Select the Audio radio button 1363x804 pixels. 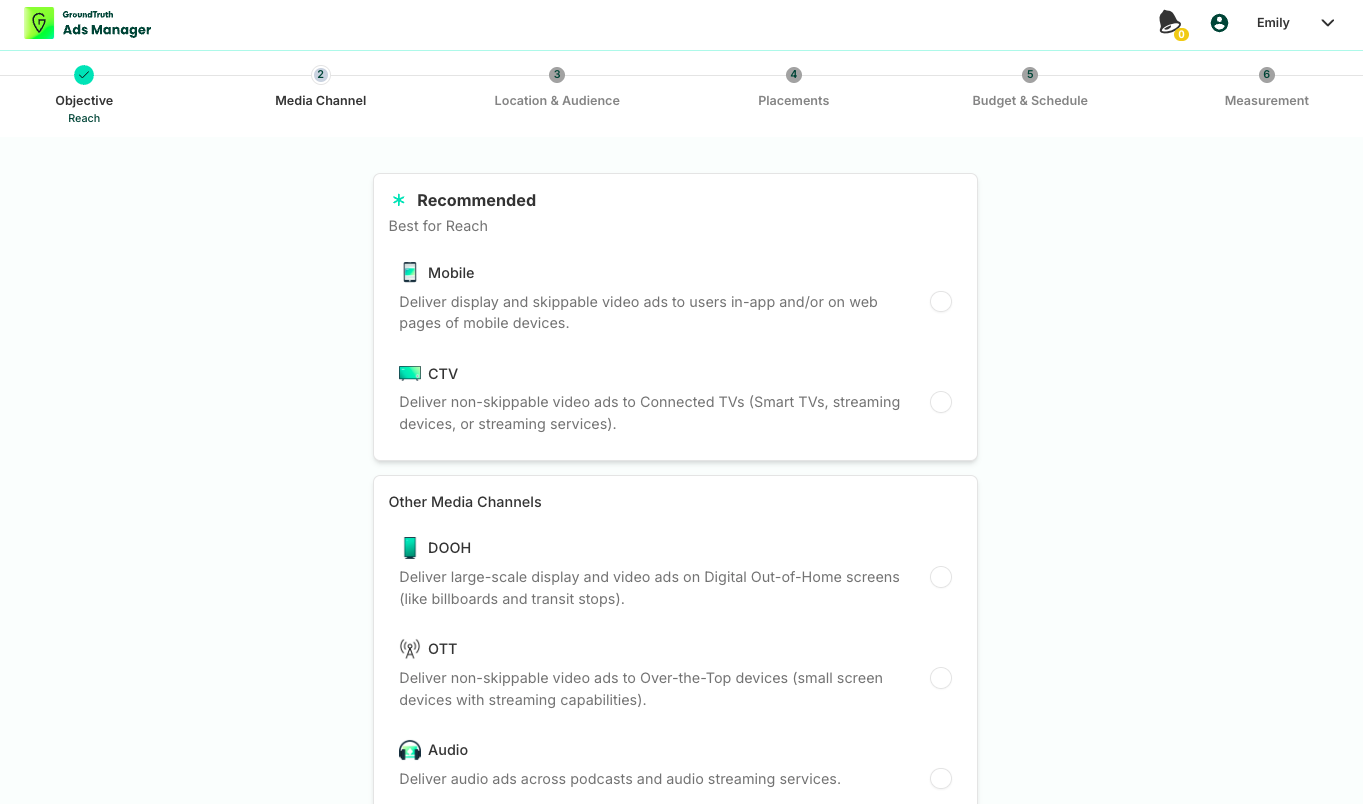pos(941,779)
